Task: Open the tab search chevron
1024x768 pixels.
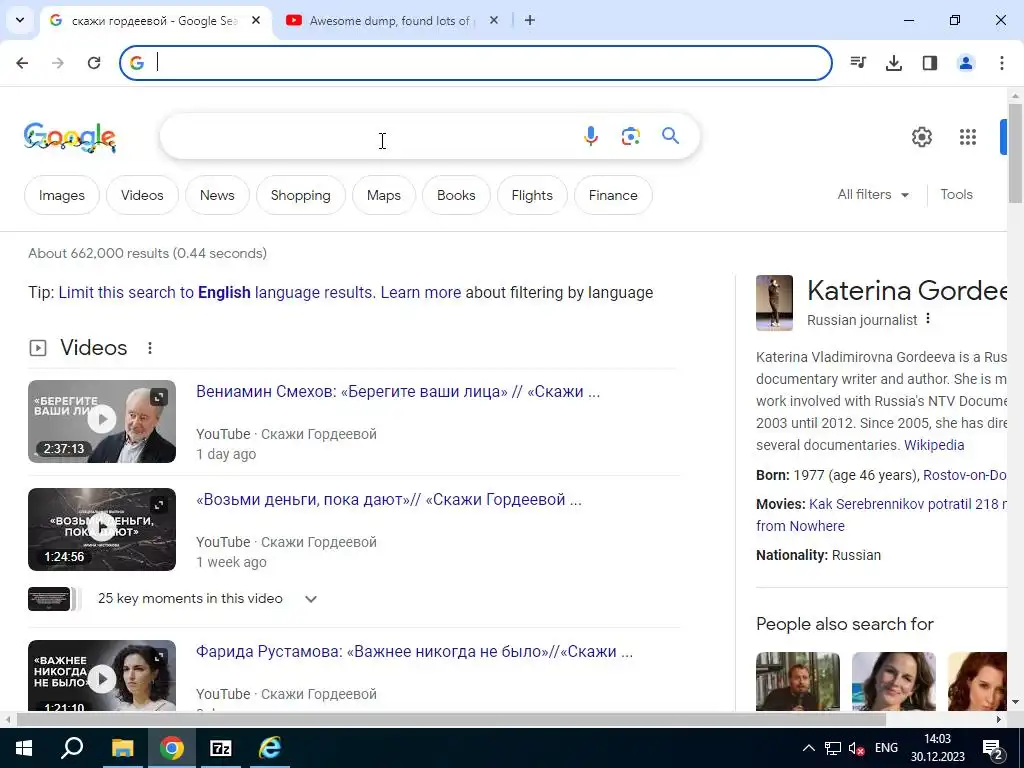Action: pyautogui.click(x=20, y=20)
